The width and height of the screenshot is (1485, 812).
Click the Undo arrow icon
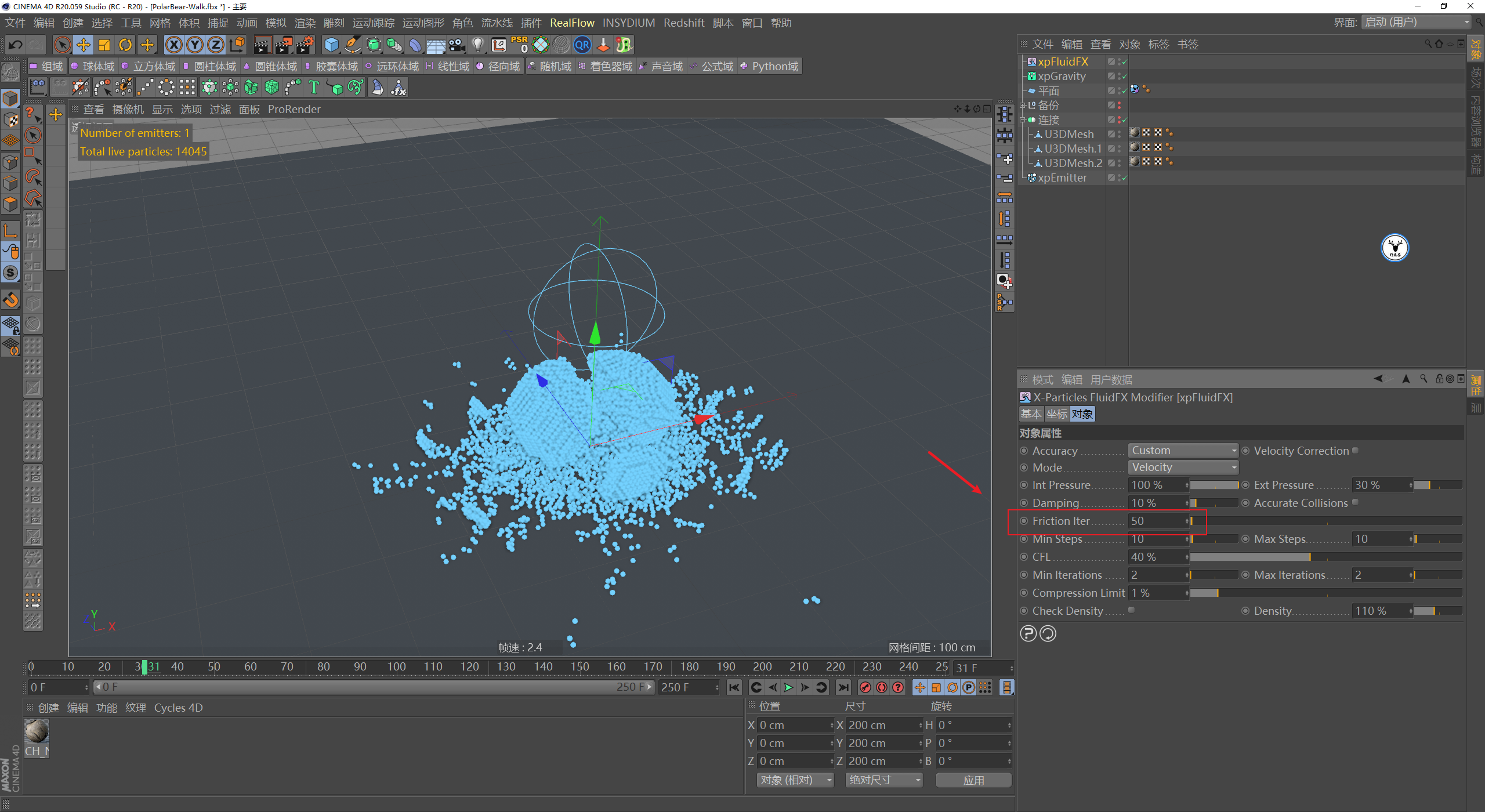pyautogui.click(x=16, y=45)
